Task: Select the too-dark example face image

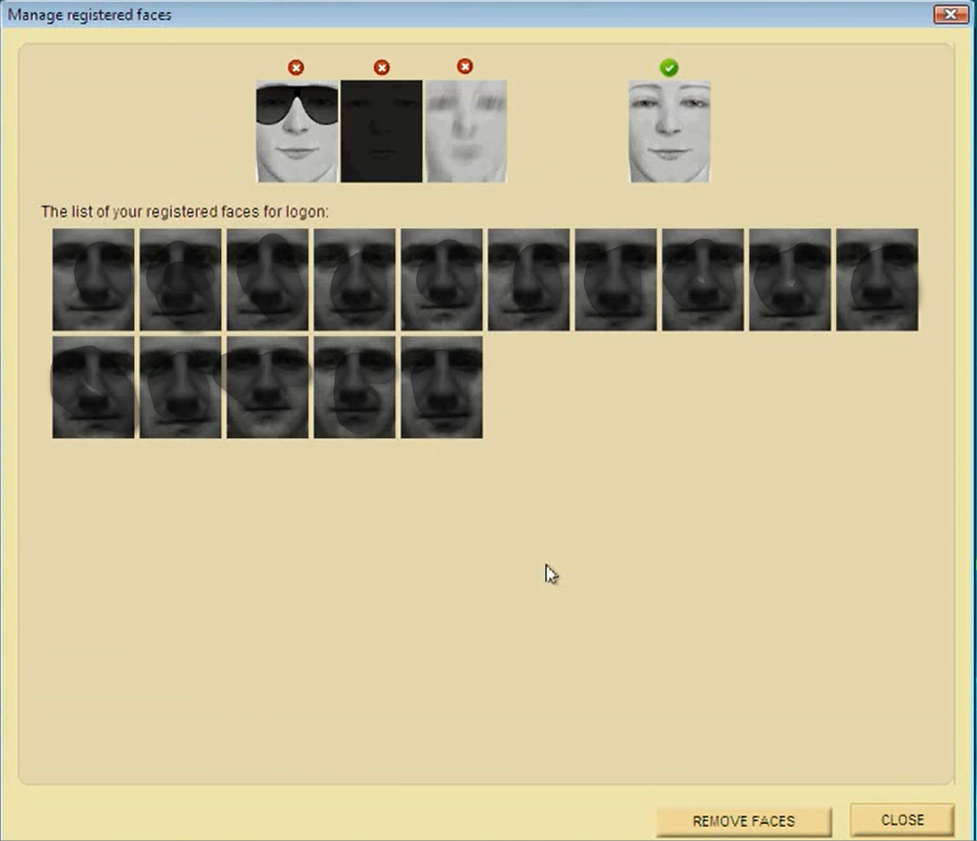Action: [381, 131]
